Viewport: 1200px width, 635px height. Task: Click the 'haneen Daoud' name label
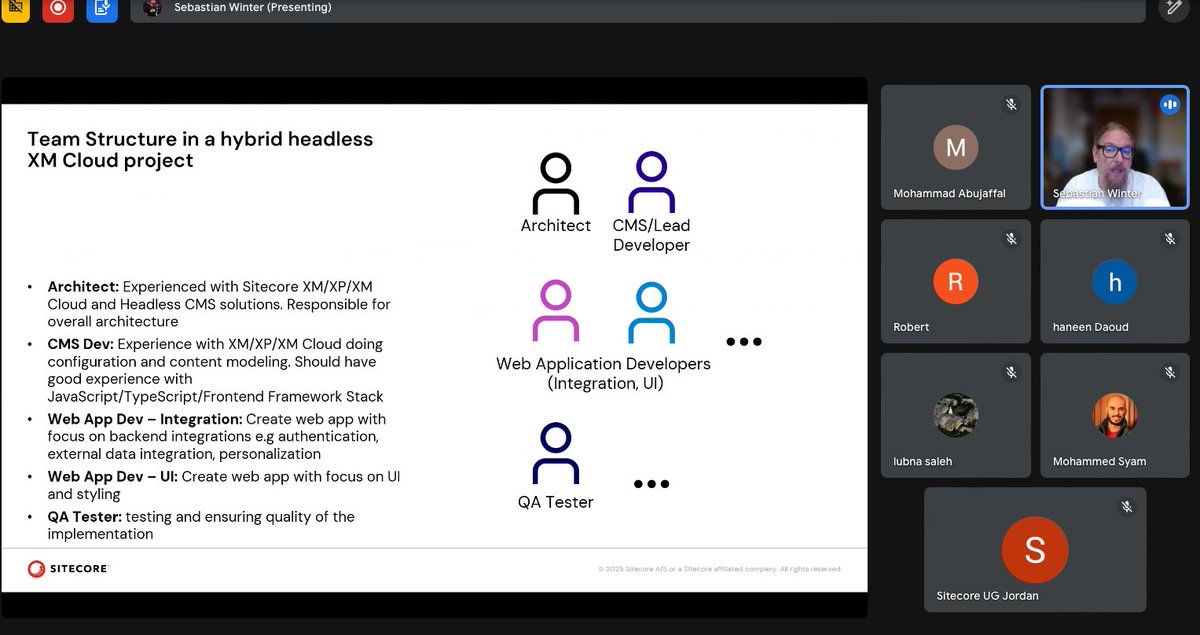1090,327
